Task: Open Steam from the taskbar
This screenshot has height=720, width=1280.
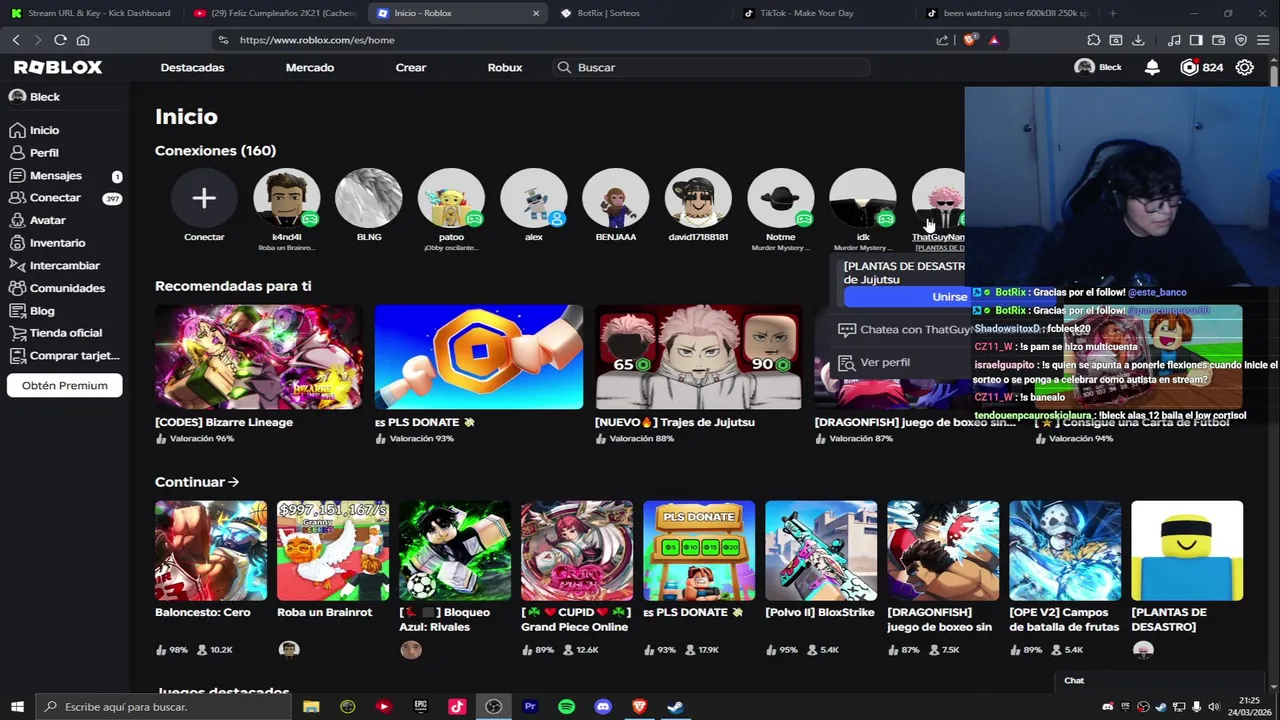Action: coord(676,707)
